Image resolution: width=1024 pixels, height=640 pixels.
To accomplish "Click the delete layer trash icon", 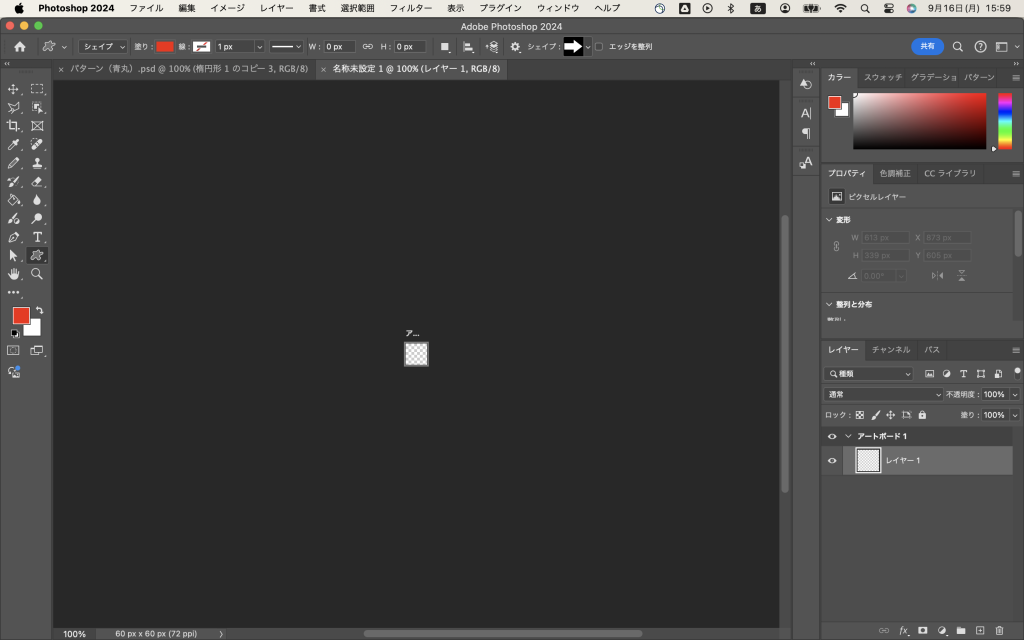I will 999,630.
